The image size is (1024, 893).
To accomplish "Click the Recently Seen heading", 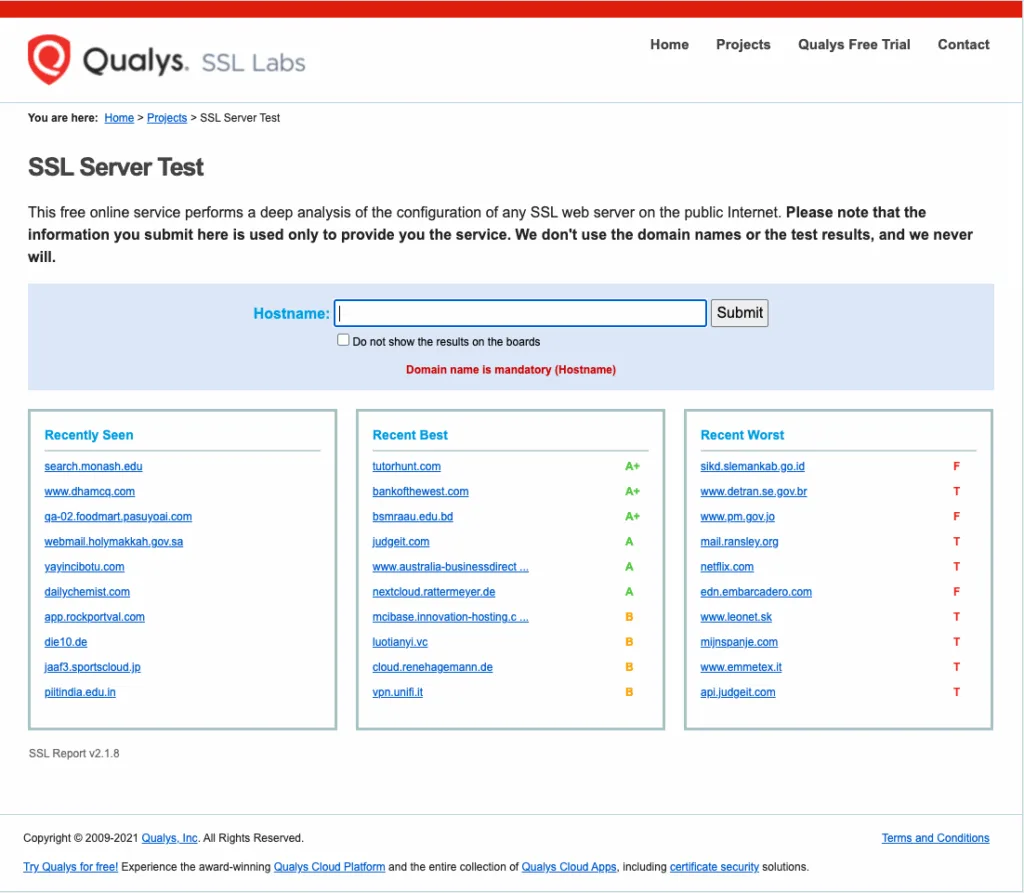I will coord(89,435).
